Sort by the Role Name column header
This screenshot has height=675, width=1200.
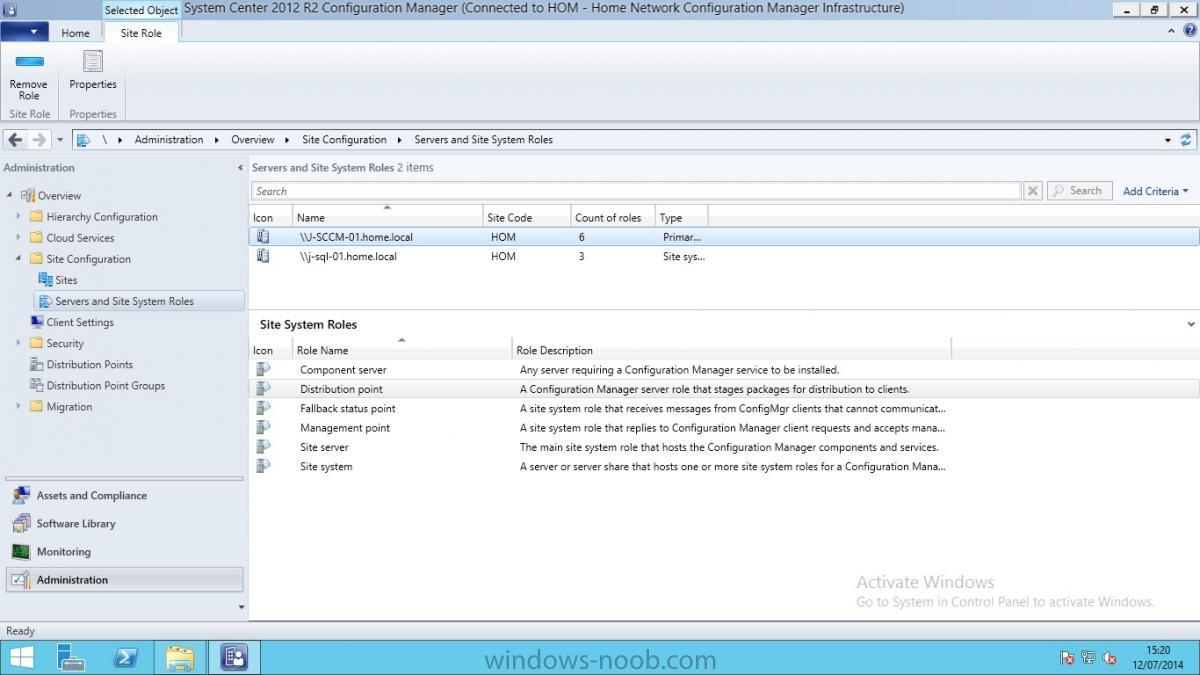(402, 350)
